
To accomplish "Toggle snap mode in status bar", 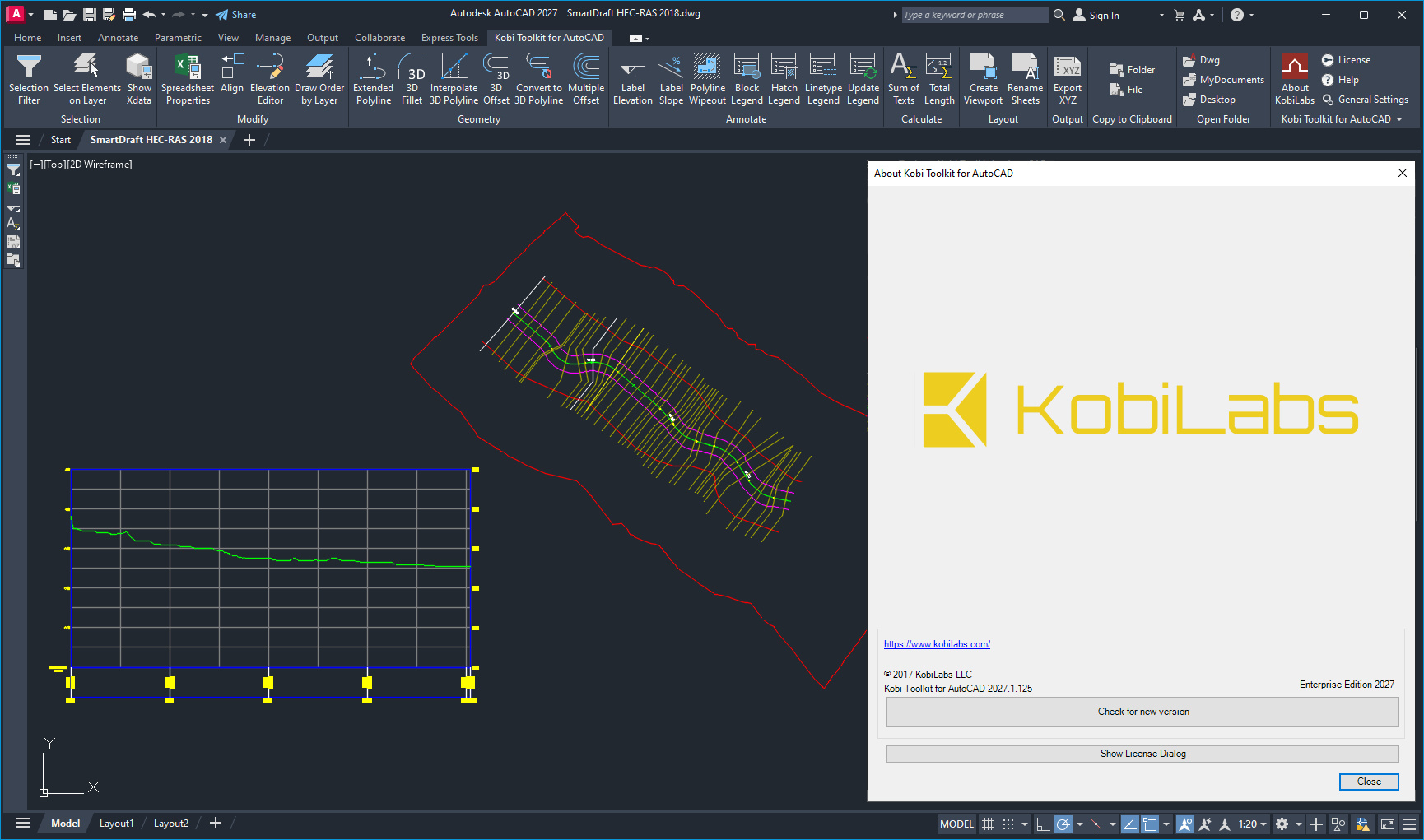I will click(1008, 824).
